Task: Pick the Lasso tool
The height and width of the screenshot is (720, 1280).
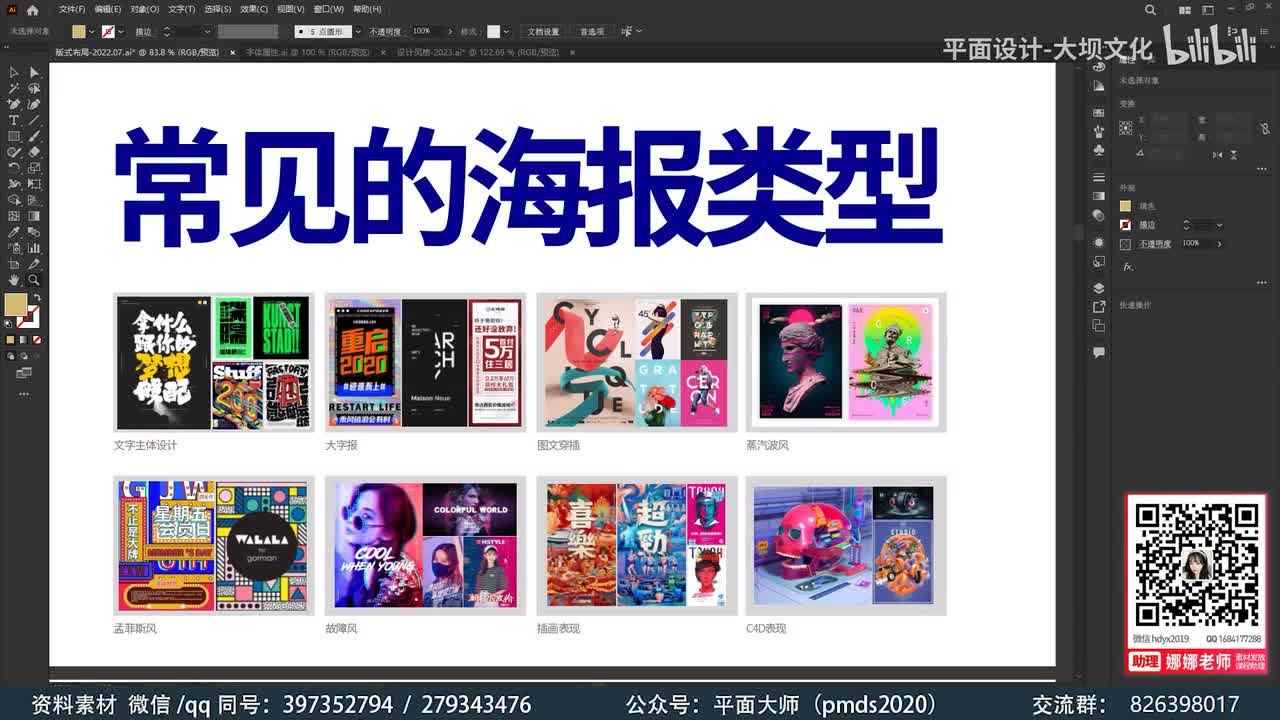Action: (34, 87)
